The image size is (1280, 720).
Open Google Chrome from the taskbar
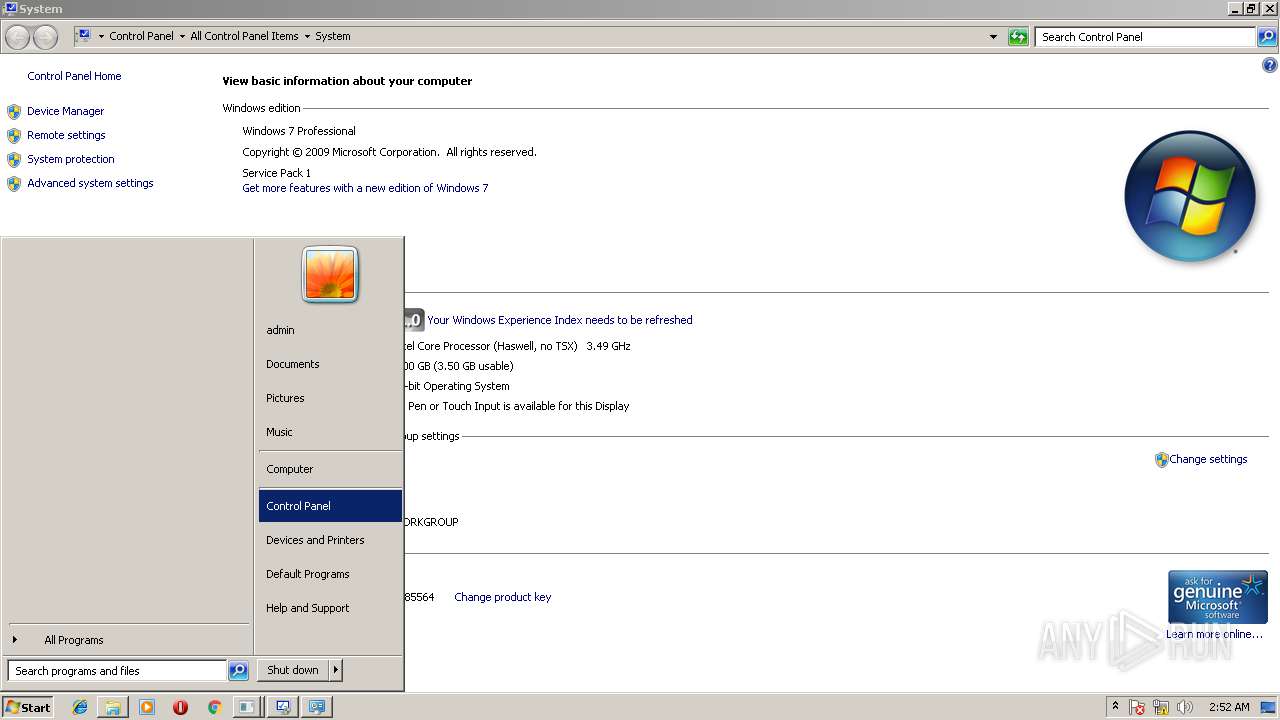[214, 707]
